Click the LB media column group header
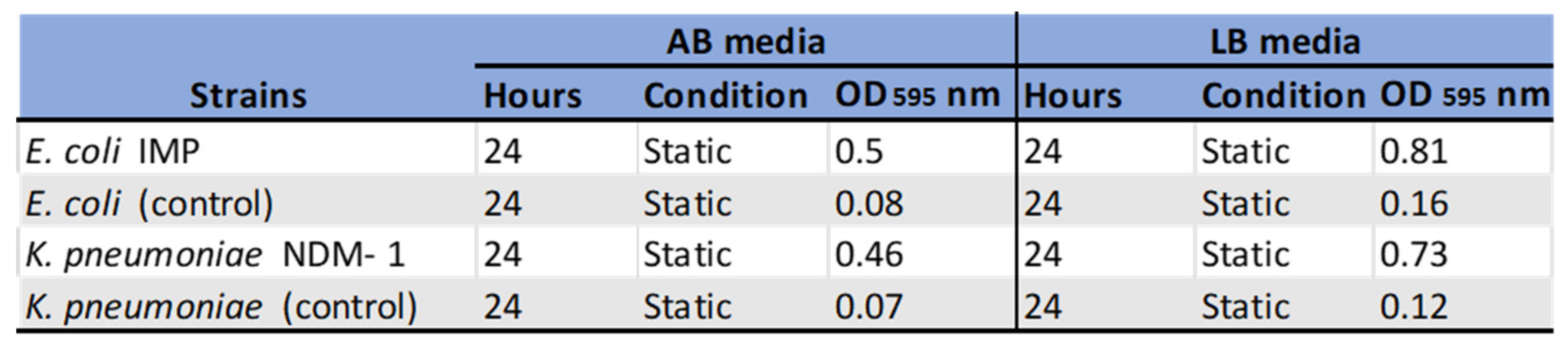The height and width of the screenshot is (350, 1568). pos(1284,41)
